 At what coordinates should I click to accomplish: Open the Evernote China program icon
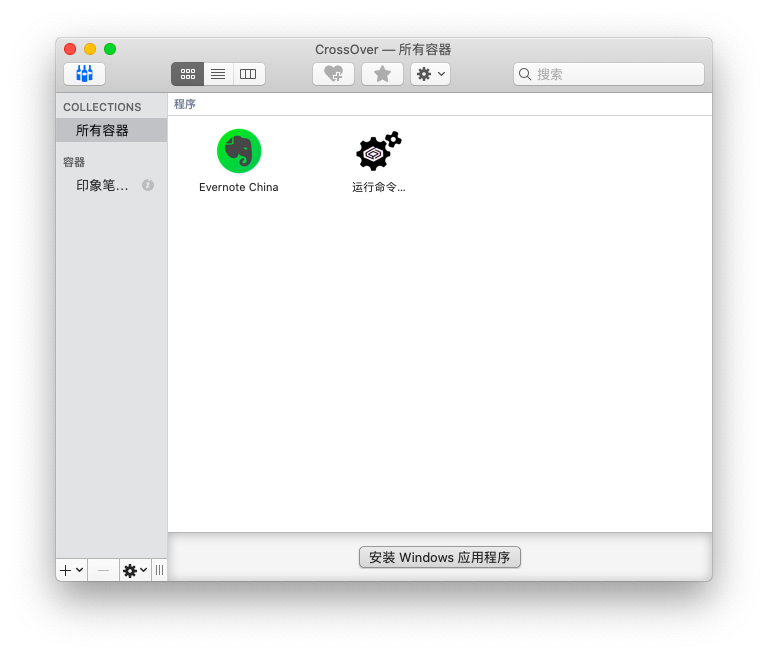239,151
